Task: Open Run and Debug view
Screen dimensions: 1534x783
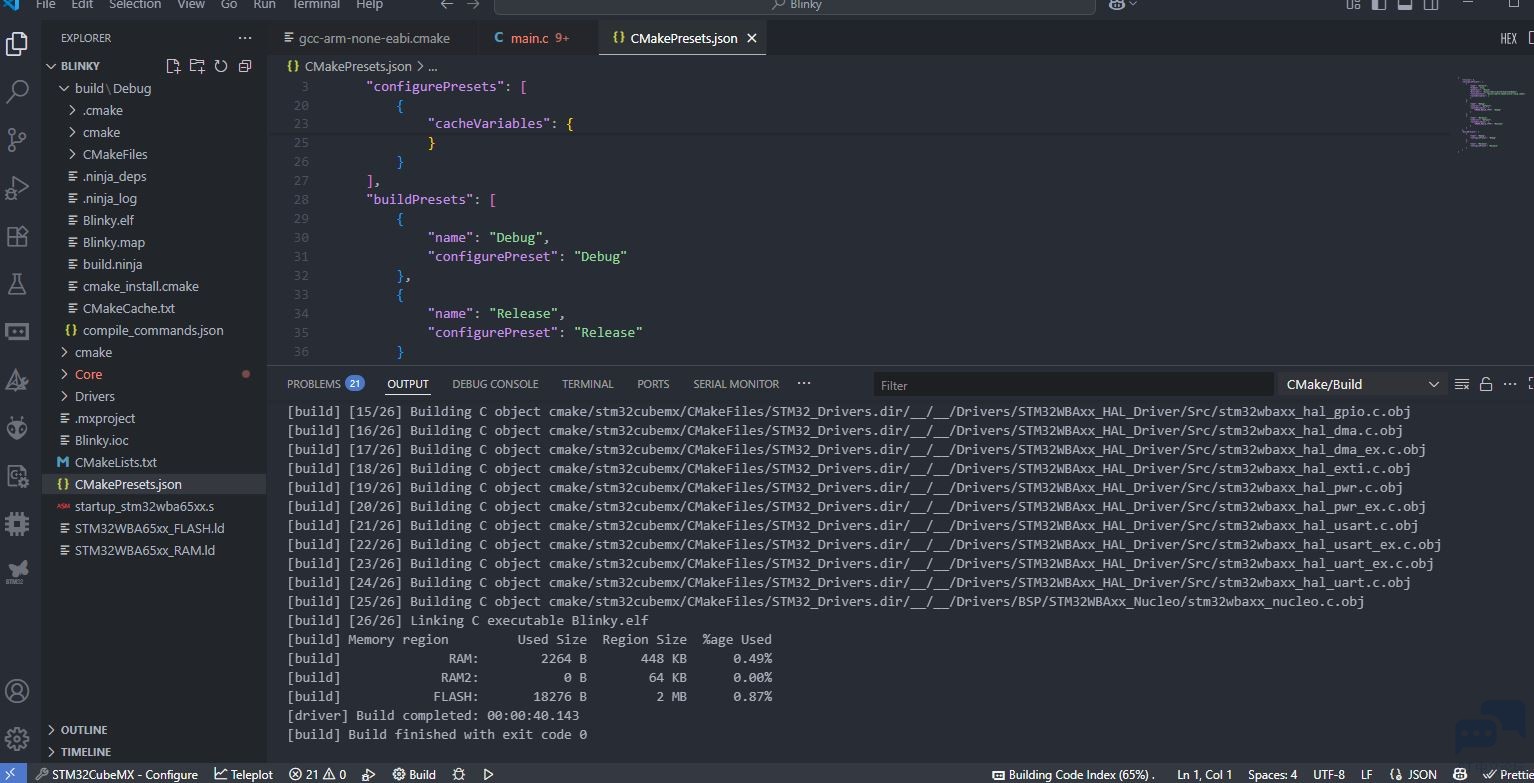Action: [17, 188]
